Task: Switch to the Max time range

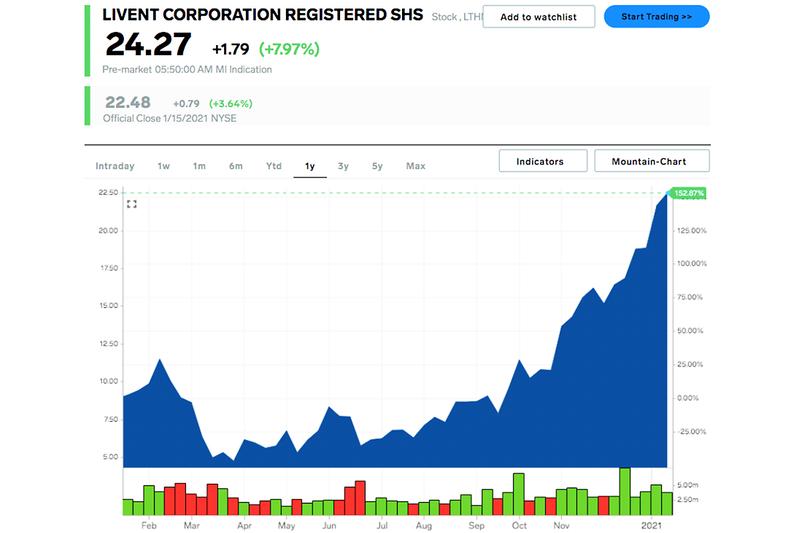Action: click(415, 166)
